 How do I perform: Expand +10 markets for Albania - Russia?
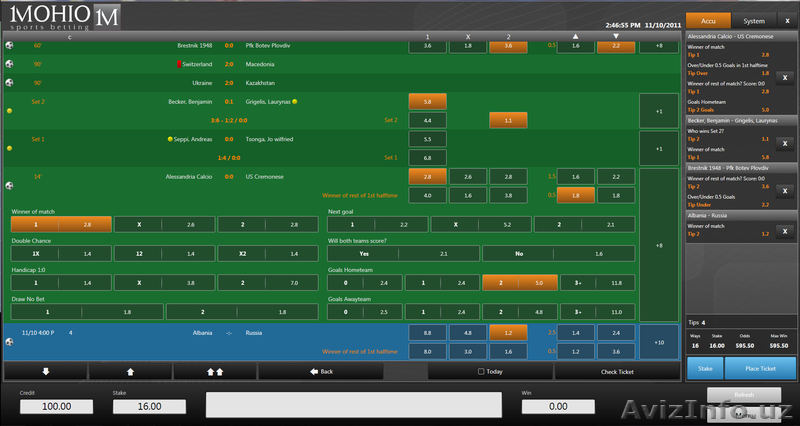[x=657, y=342]
